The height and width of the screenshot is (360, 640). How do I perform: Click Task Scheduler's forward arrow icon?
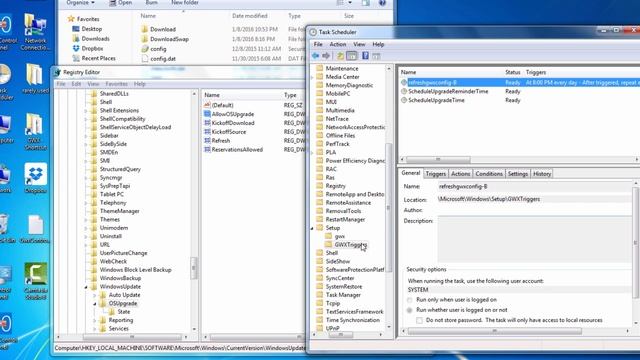pos(326,56)
